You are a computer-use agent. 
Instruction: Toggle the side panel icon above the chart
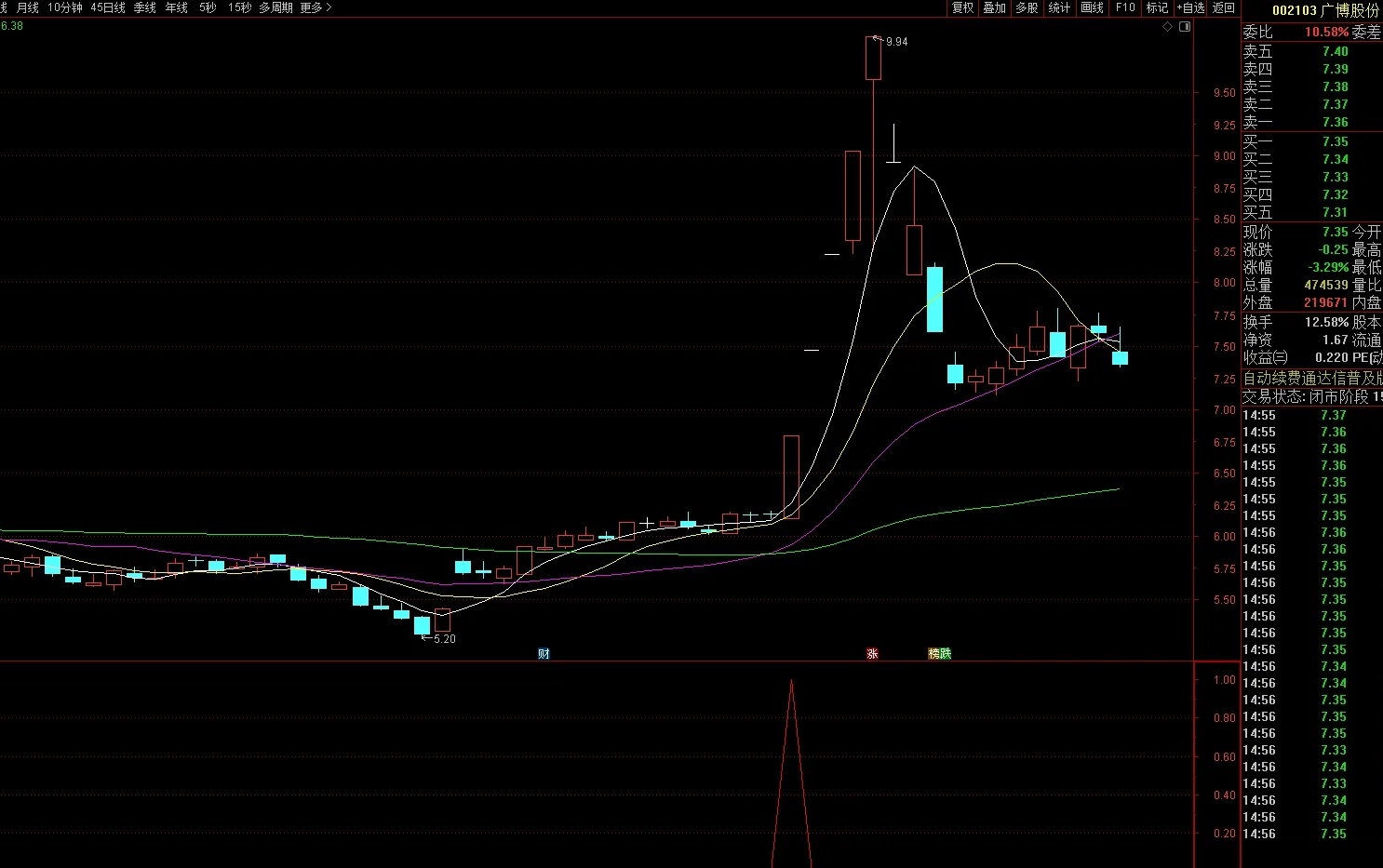pyautogui.click(x=1185, y=27)
